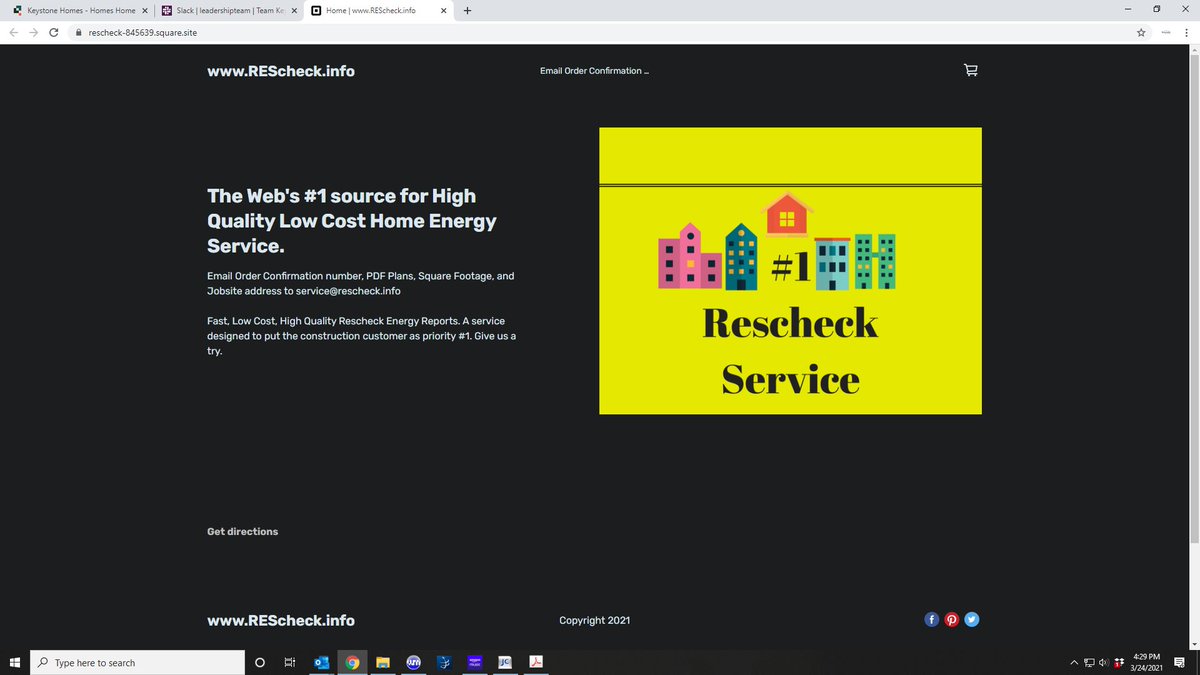Screen dimensions: 1200x675
Task: Click the www.REScheck.info header logo
Action: 281,71
